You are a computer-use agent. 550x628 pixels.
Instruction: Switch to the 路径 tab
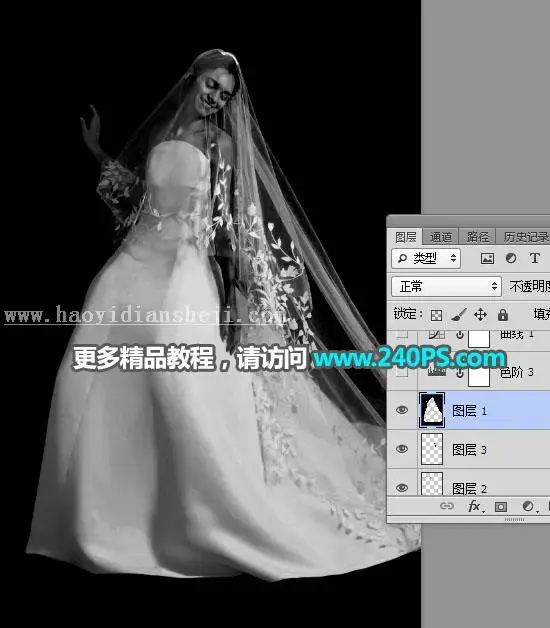pos(477,237)
